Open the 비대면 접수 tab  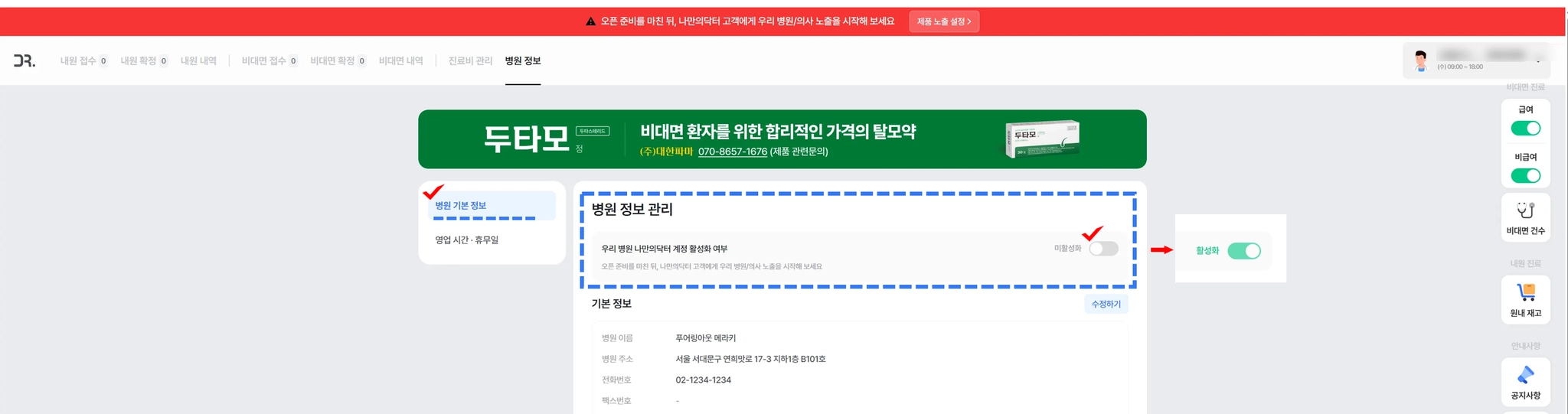point(269,60)
